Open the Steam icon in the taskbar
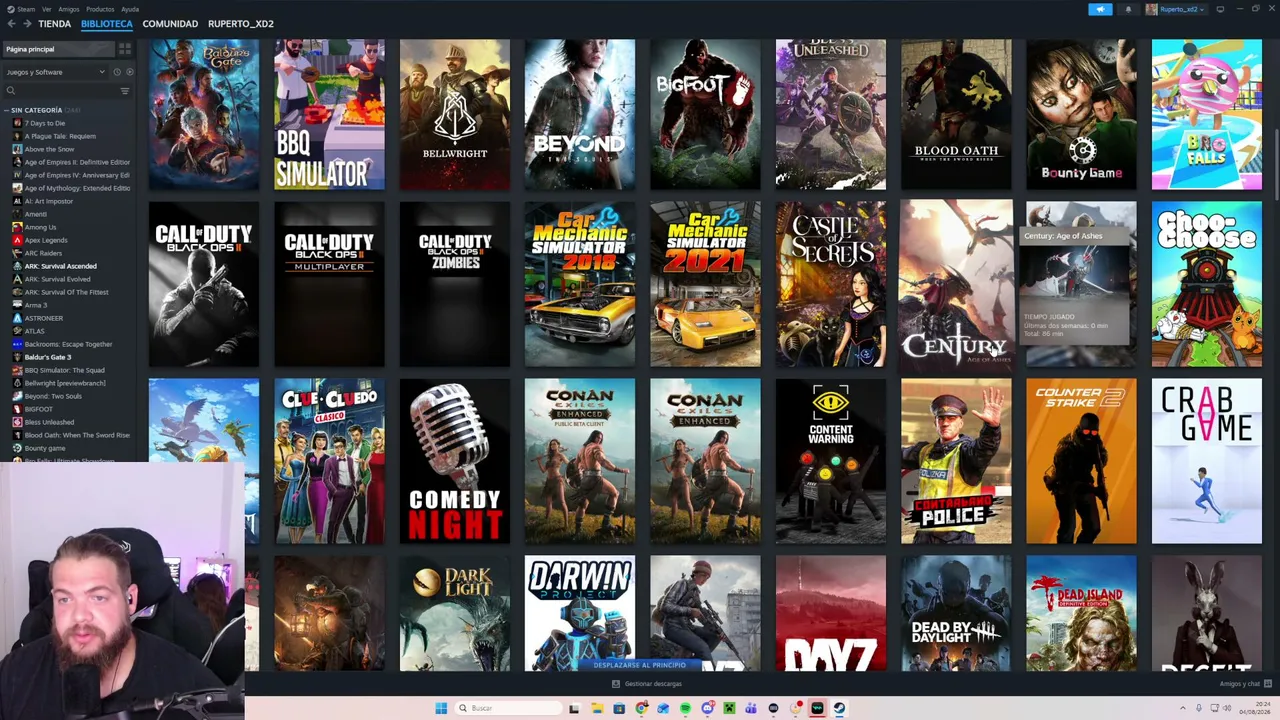The height and width of the screenshot is (720, 1280). 839,708
